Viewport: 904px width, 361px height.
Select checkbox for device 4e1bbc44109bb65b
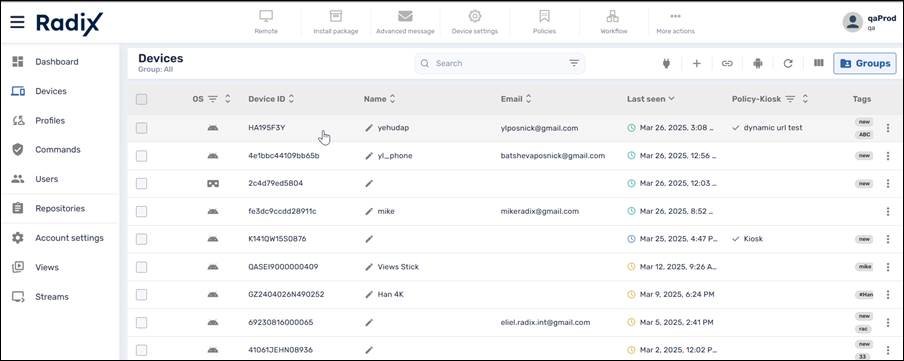coord(141,156)
